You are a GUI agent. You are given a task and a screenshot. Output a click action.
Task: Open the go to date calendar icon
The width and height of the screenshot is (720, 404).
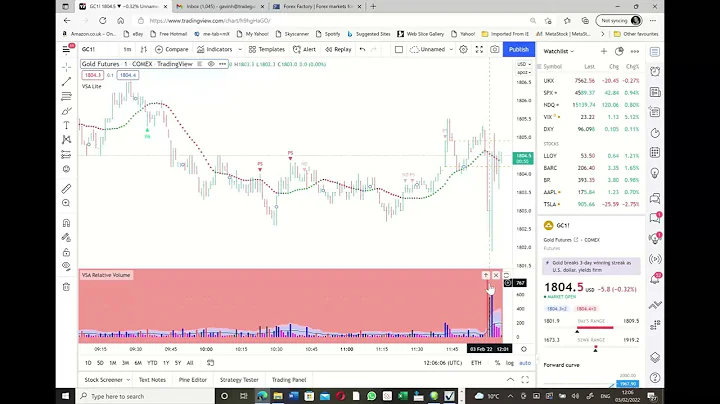coord(210,363)
